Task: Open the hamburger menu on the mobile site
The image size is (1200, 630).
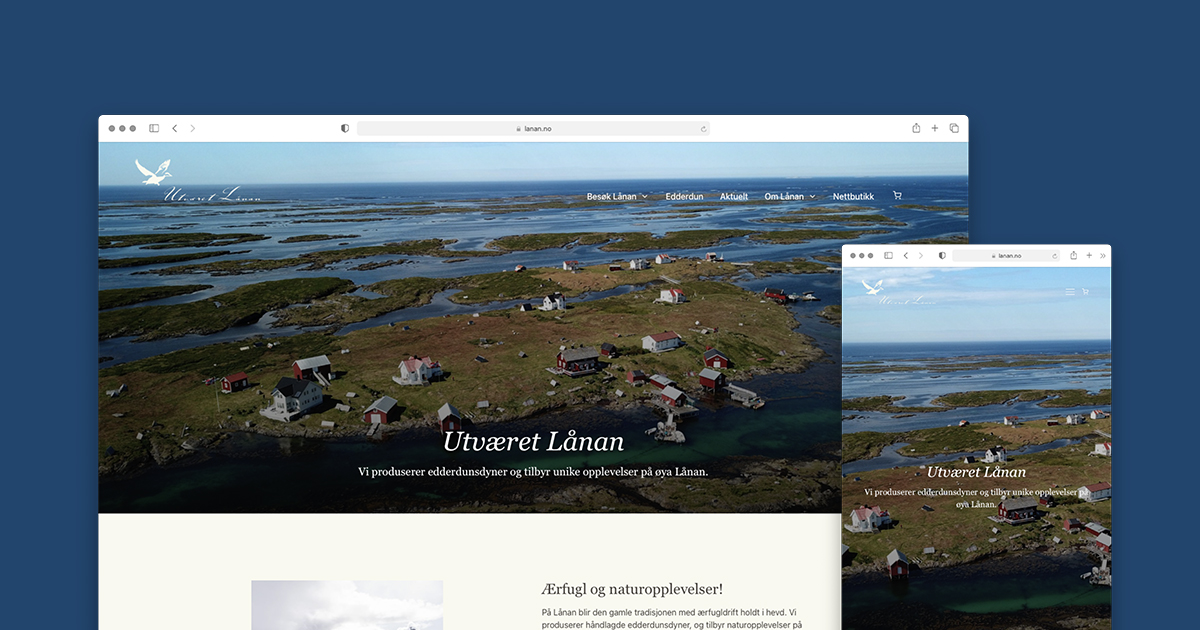Action: [1069, 291]
